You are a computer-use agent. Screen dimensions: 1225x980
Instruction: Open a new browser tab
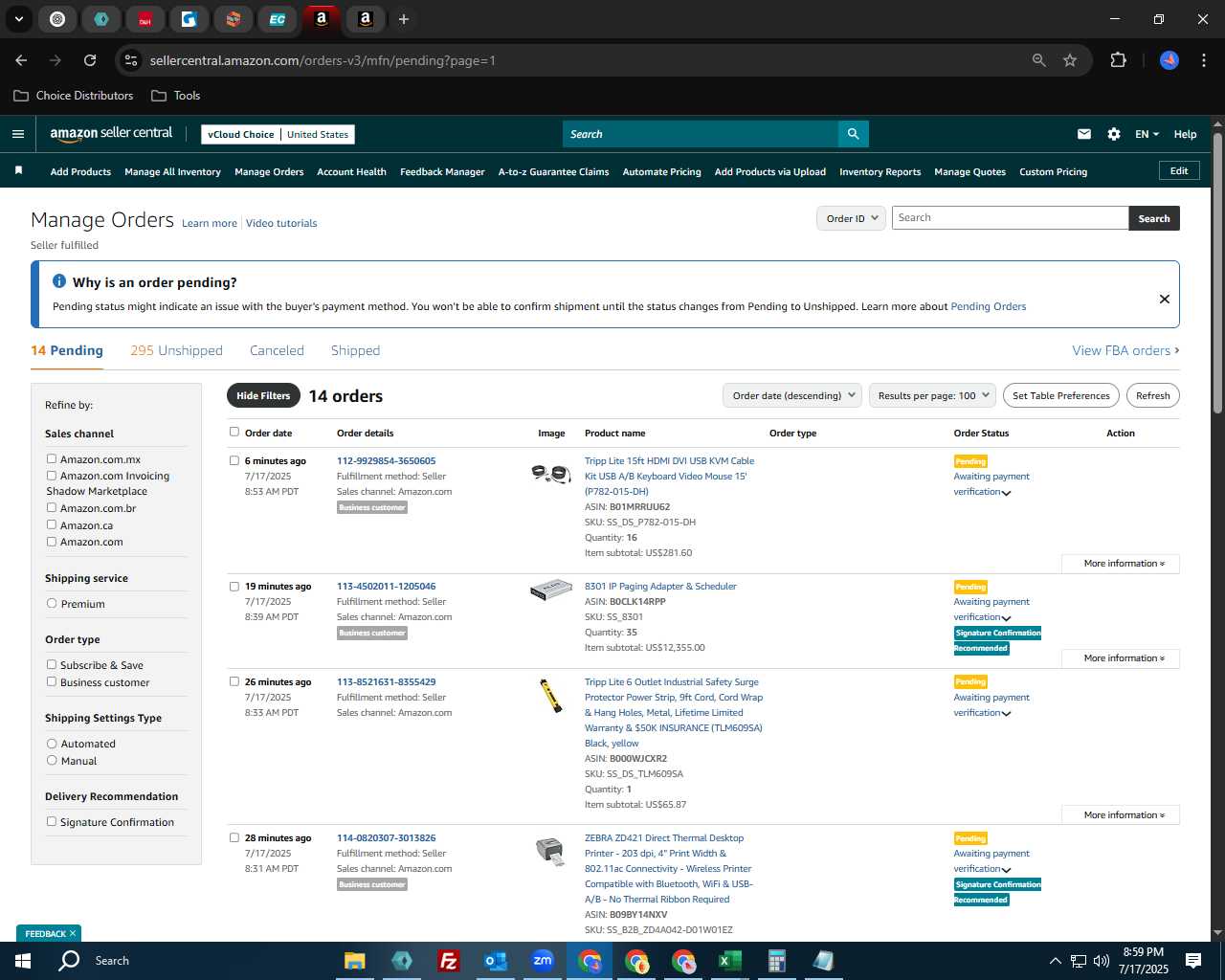pyautogui.click(x=404, y=19)
